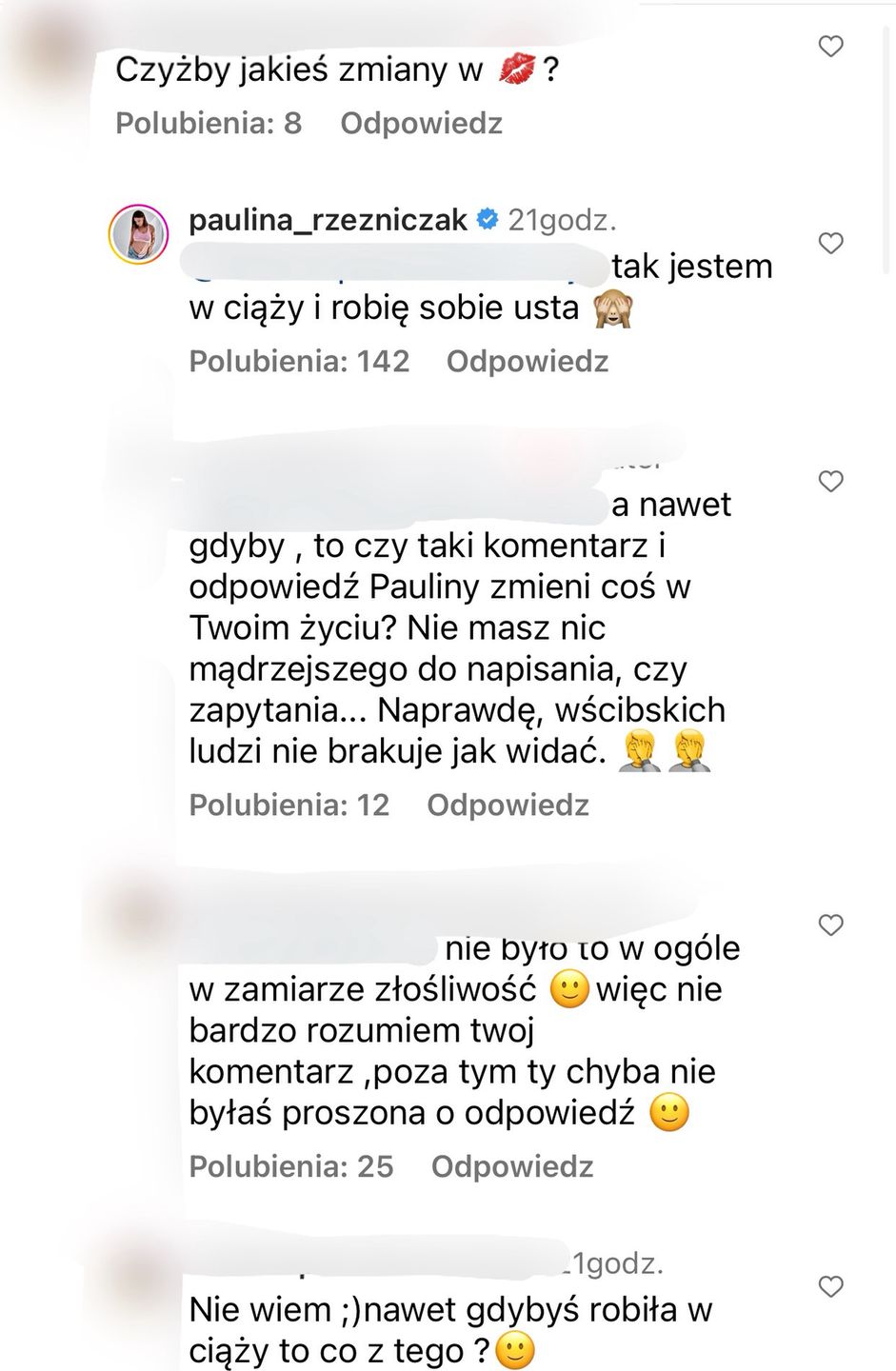Show who liked: Polubienia 142
The image size is (896, 1371).
299,362
